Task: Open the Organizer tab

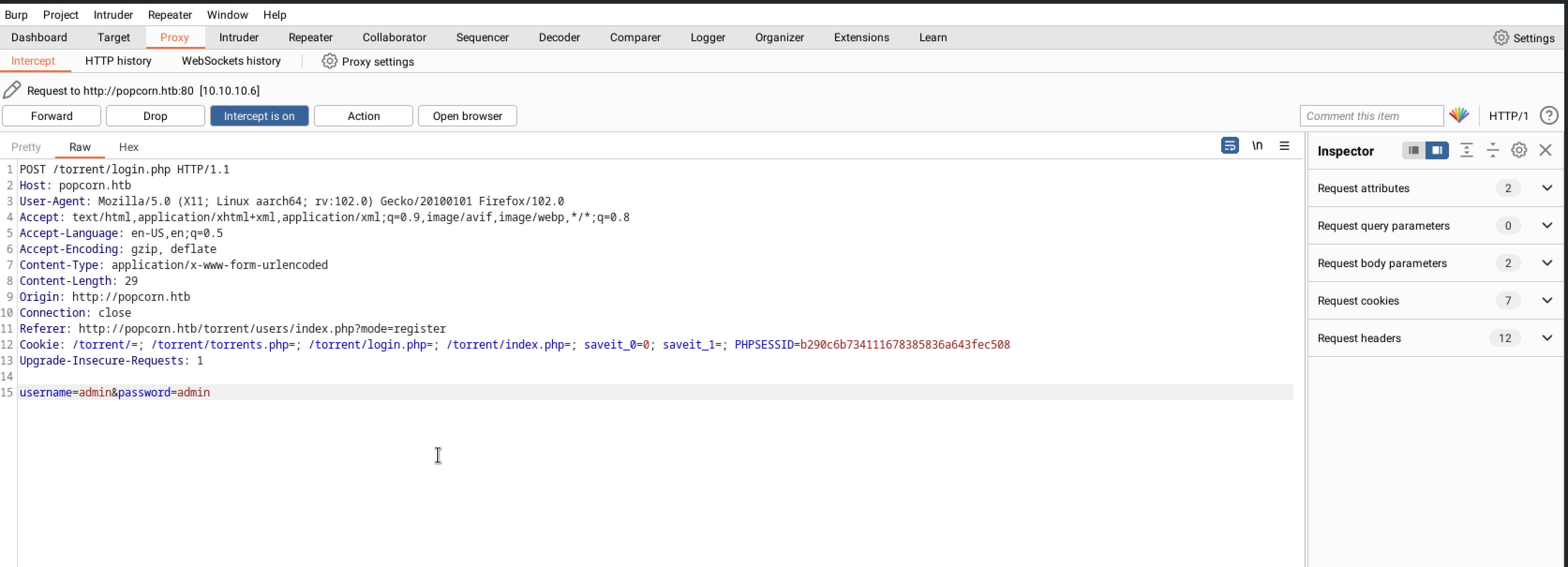Action: pos(780,37)
